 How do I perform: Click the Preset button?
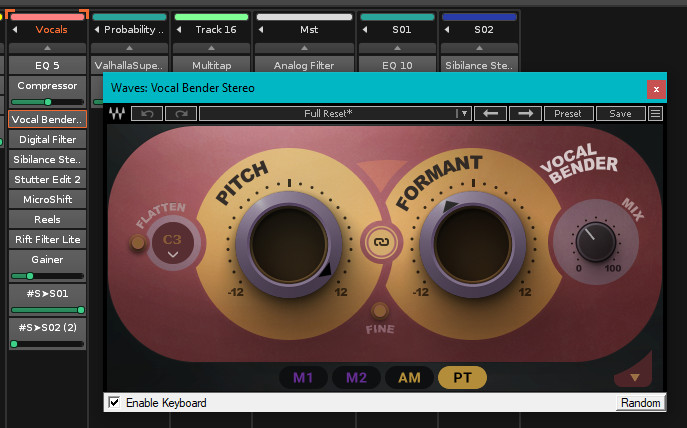click(x=568, y=113)
